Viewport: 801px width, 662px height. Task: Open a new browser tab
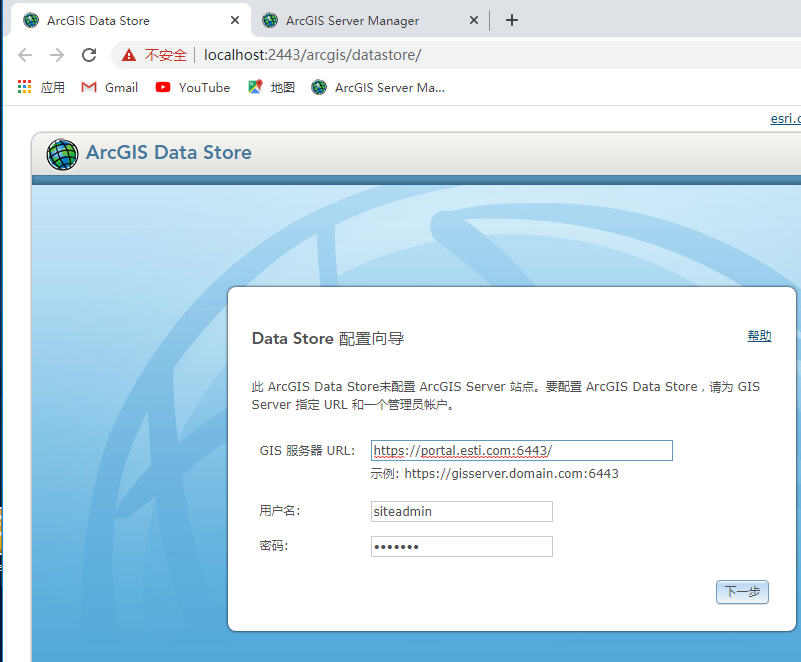click(512, 20)
